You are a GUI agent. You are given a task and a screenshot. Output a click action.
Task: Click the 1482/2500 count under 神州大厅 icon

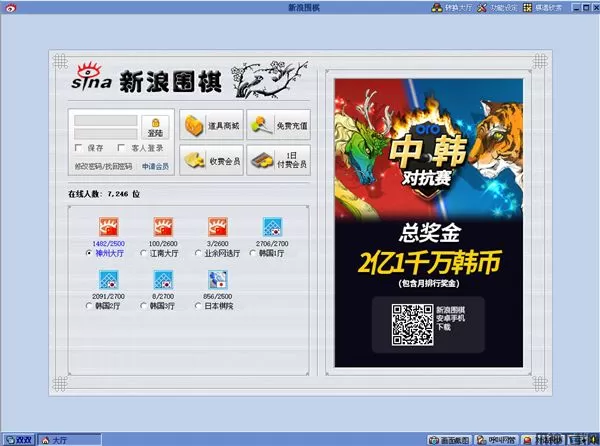point(109,244)
